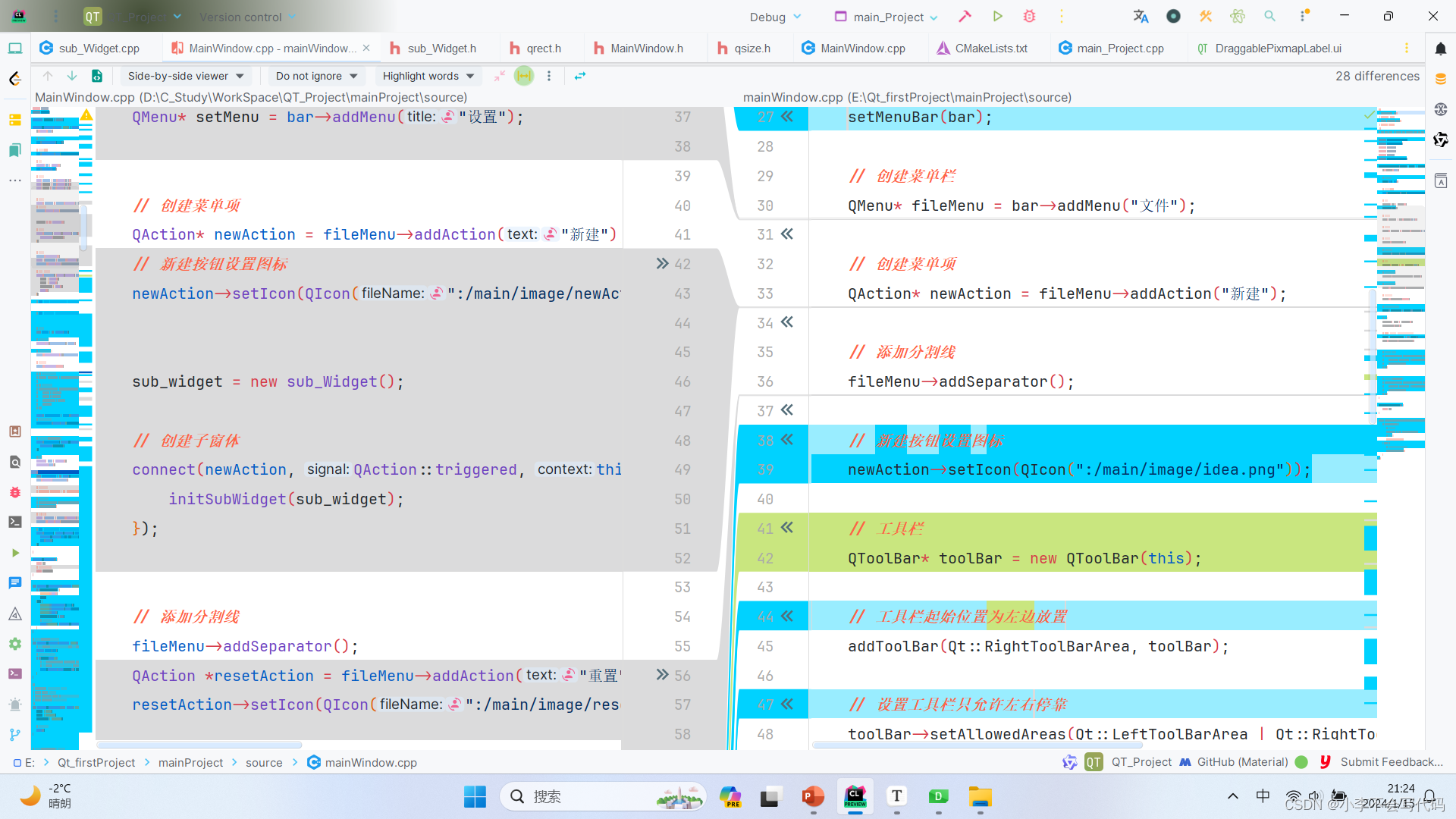This screenshot has height=819, width=1456.
Task: Show hidden editor tabs list
Action: (x=1407, y=49)
